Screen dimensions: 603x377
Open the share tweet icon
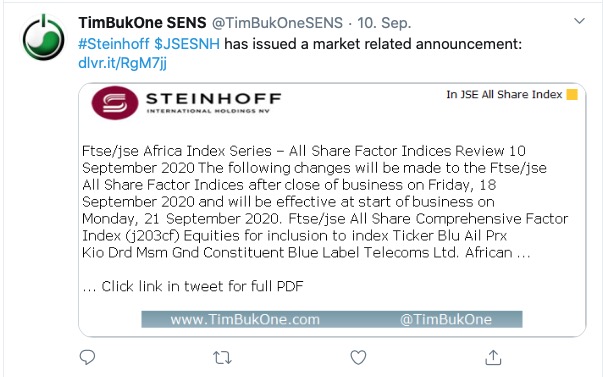pos(493,357)
